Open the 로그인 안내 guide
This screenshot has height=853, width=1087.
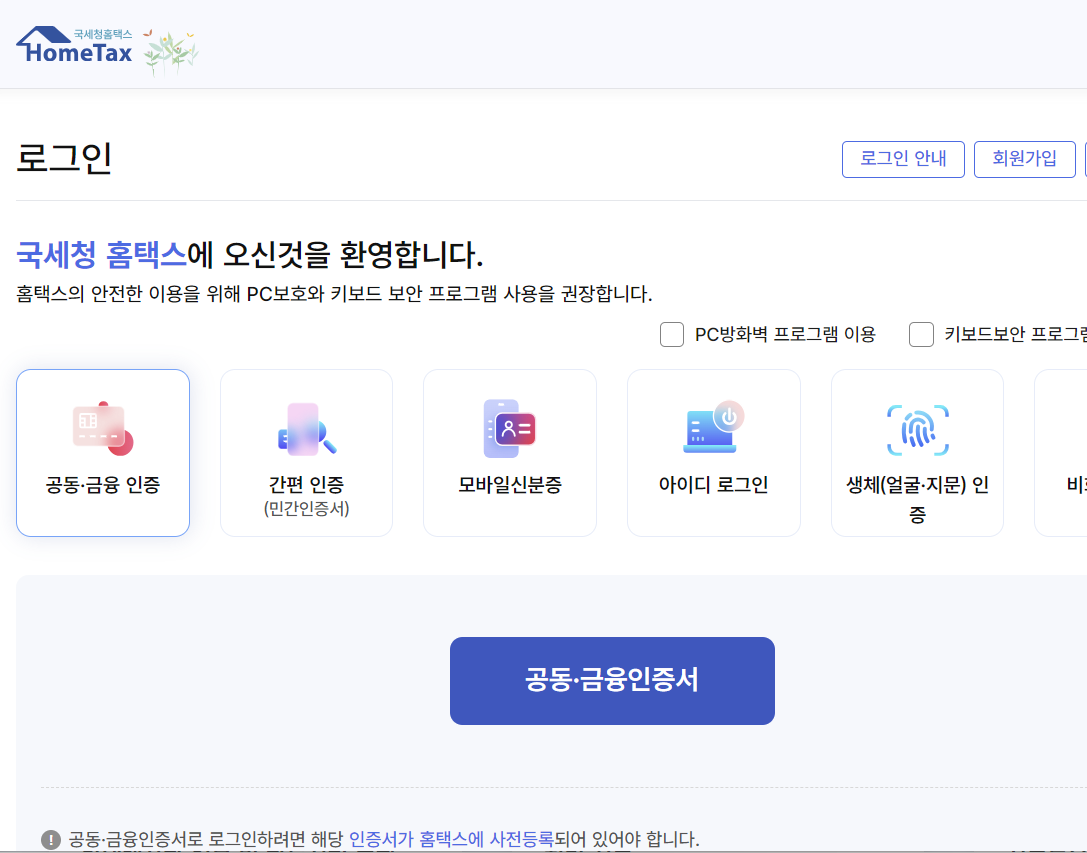pos(902,159)
